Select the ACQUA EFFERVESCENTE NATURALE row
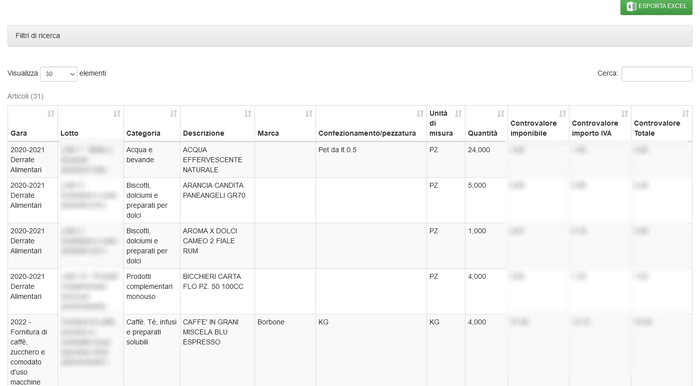The image size is (700, 386). point(350,160)
